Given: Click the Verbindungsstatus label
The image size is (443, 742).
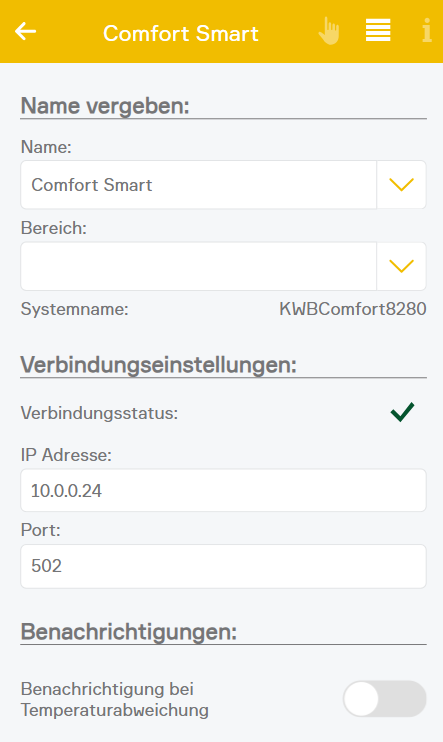Looking at the screenshot, I should tap(99, 413).
